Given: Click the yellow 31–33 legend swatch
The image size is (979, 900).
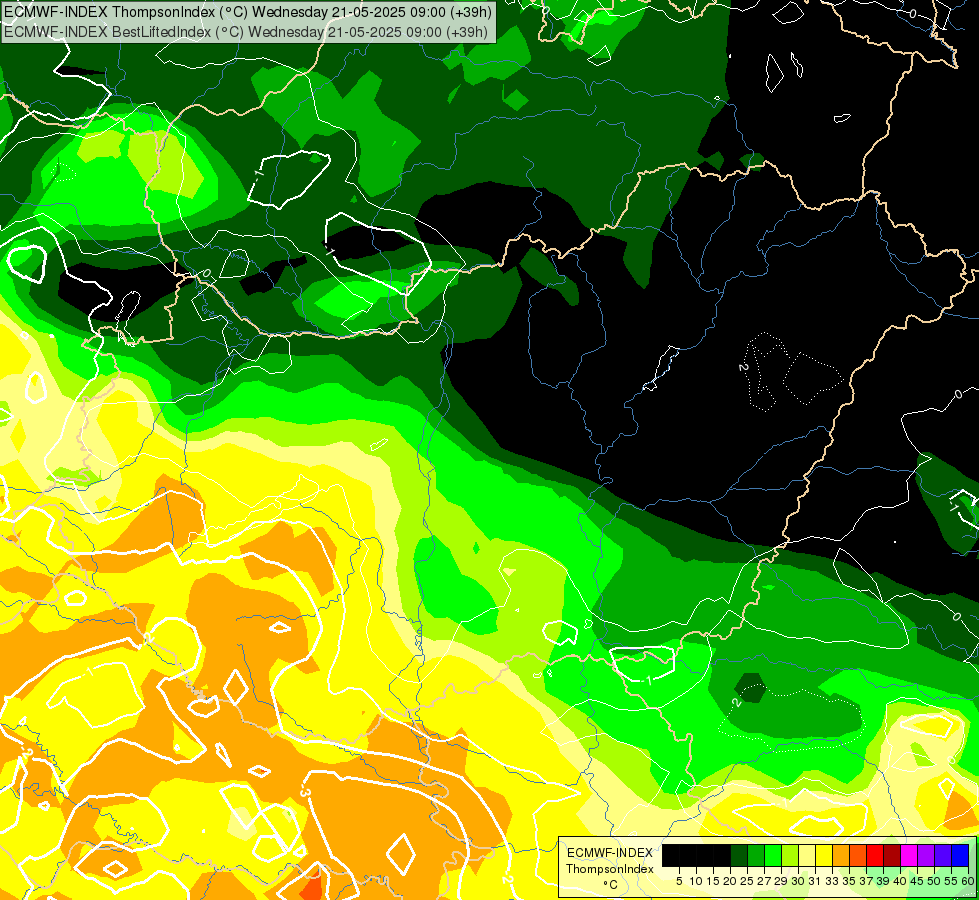Looking at the screenshot, I should point(824,855).
